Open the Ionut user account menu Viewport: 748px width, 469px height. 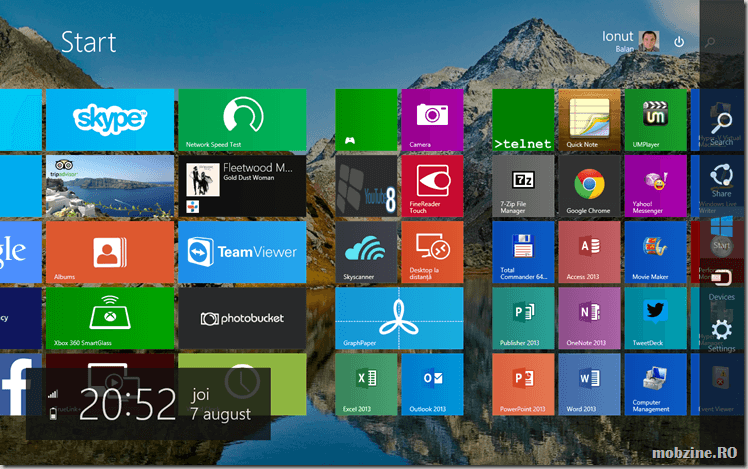(x=632, y=41)
